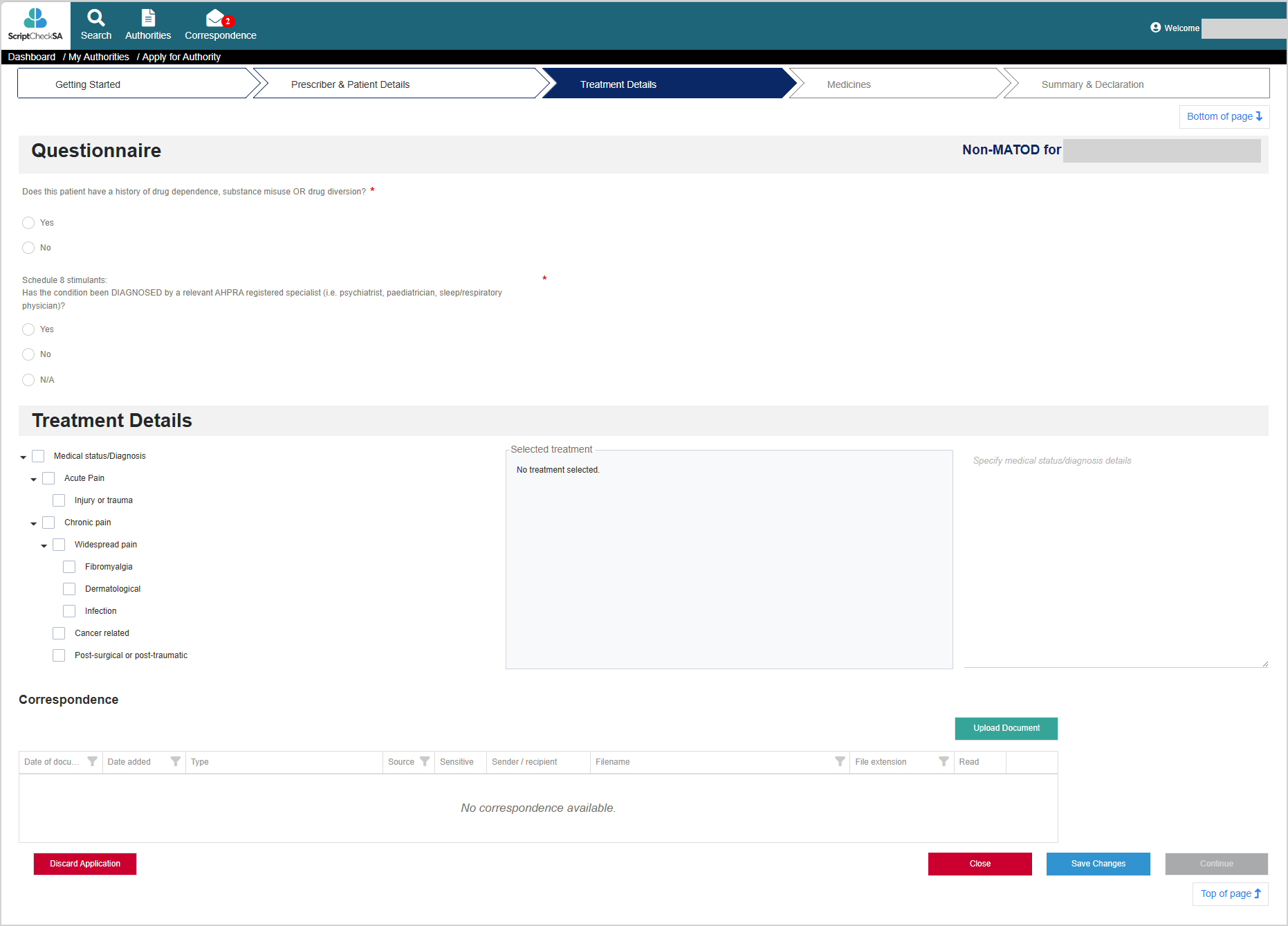The height and width of the screenshot is (926, 1288).
Task: Collapse the Chronic pain tree node
Action: (x=33, y=523)
